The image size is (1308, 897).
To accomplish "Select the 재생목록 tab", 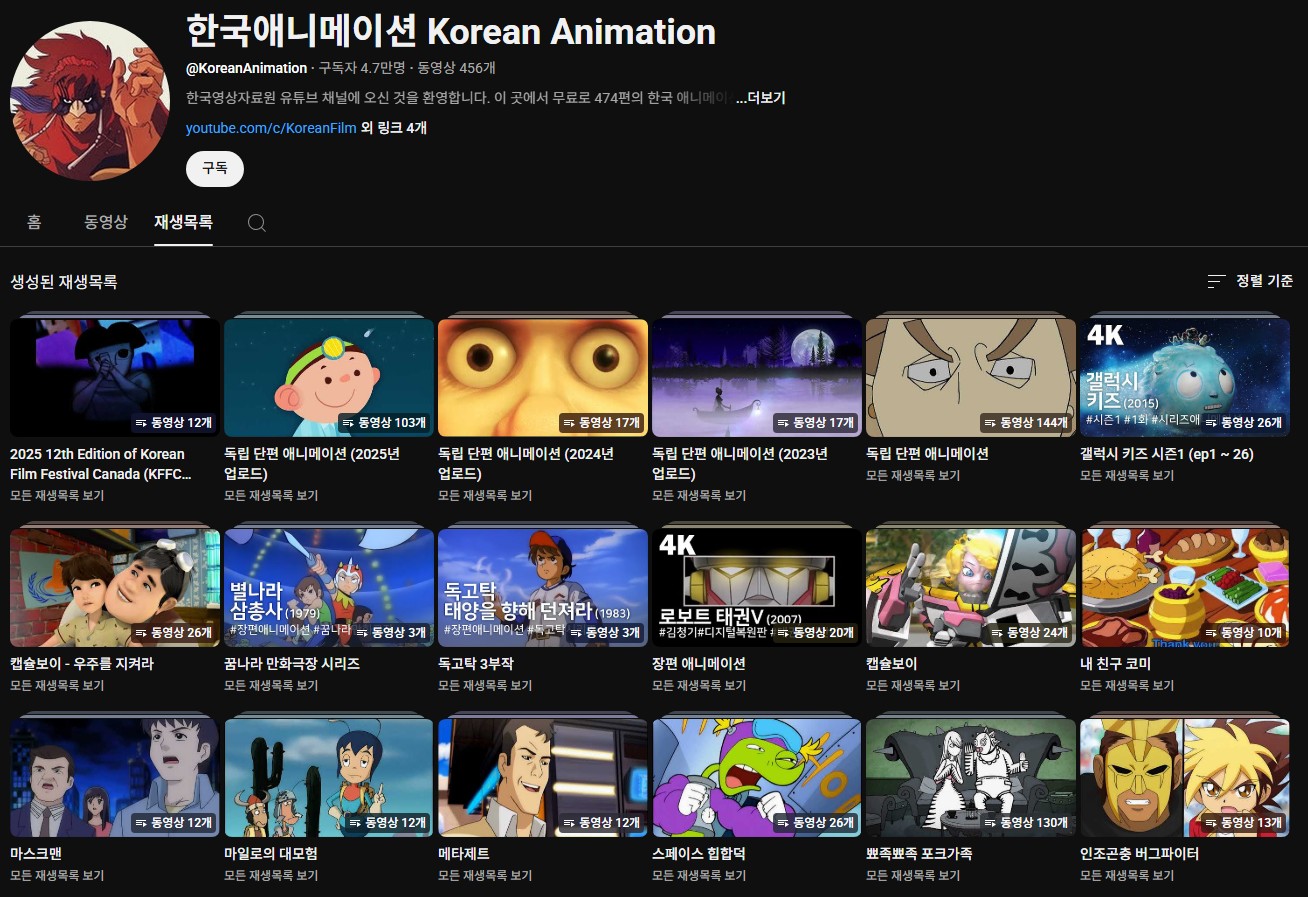I will (x=183, y=221).
